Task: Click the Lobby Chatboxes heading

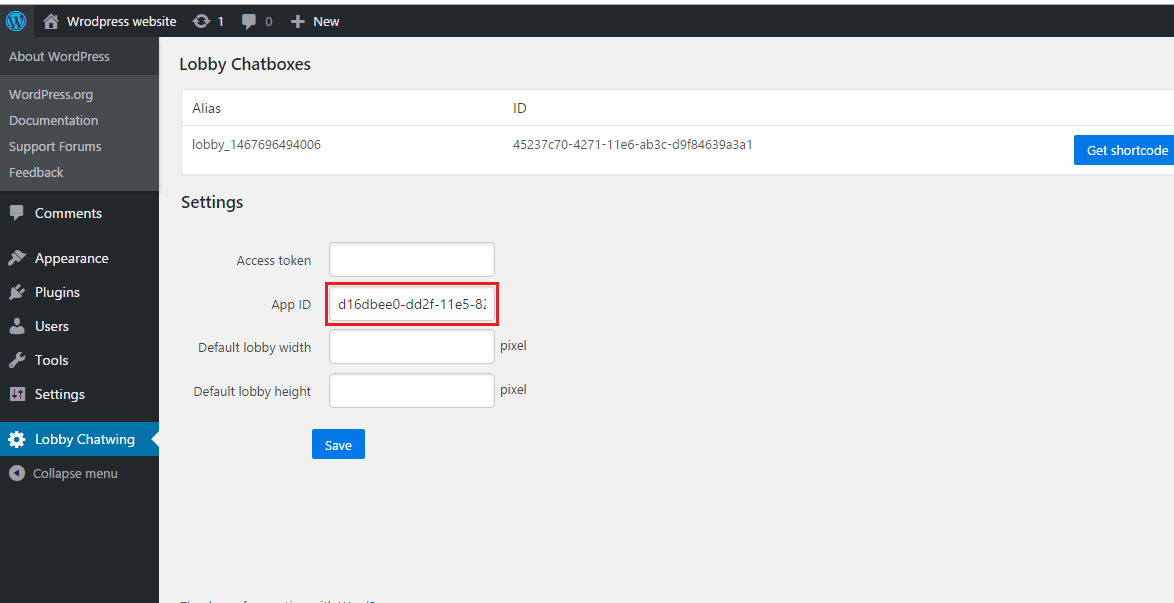Action: [245, 64]
